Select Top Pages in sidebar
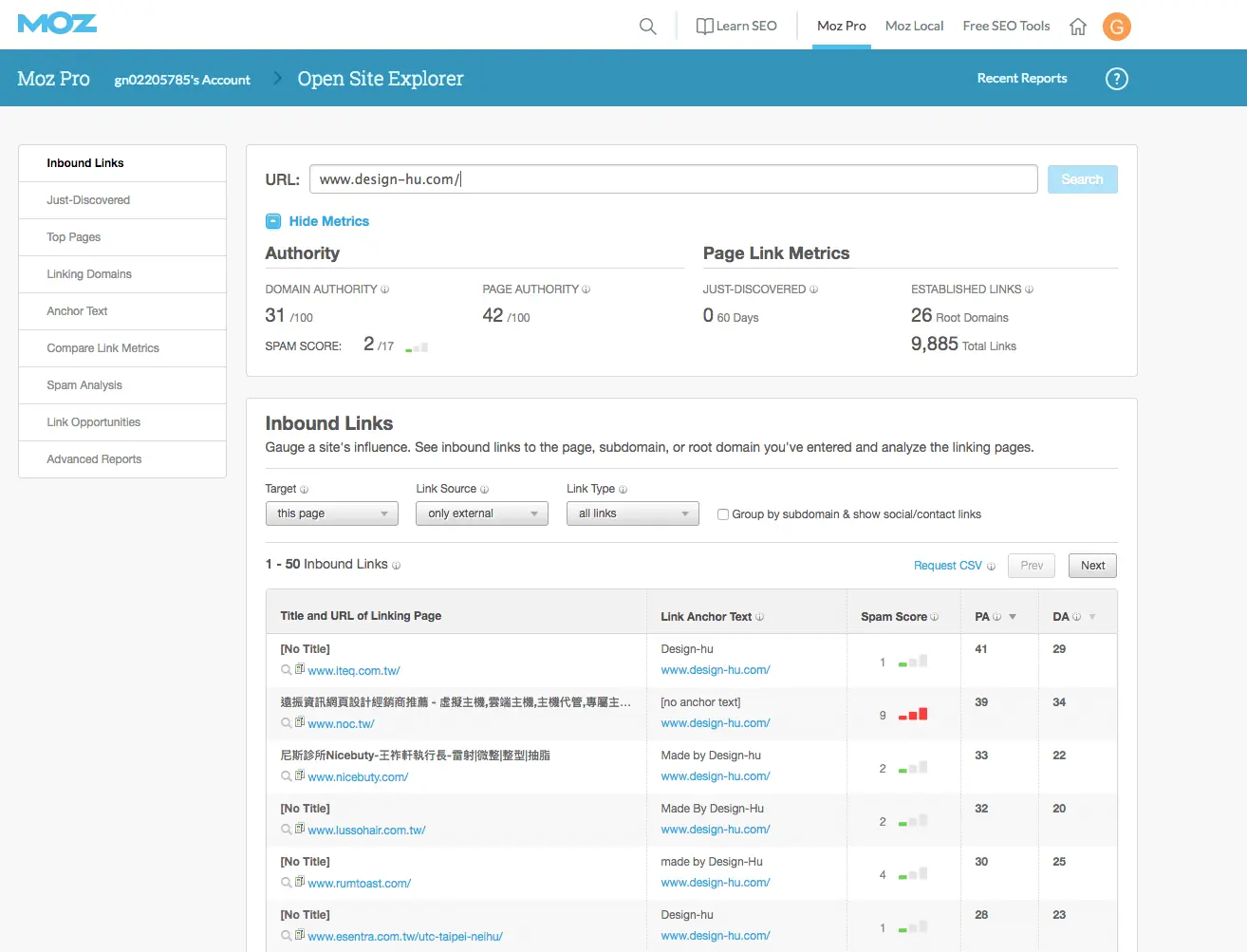The height and width of the screenshot is (952, 1247). (x=122, y=237)
